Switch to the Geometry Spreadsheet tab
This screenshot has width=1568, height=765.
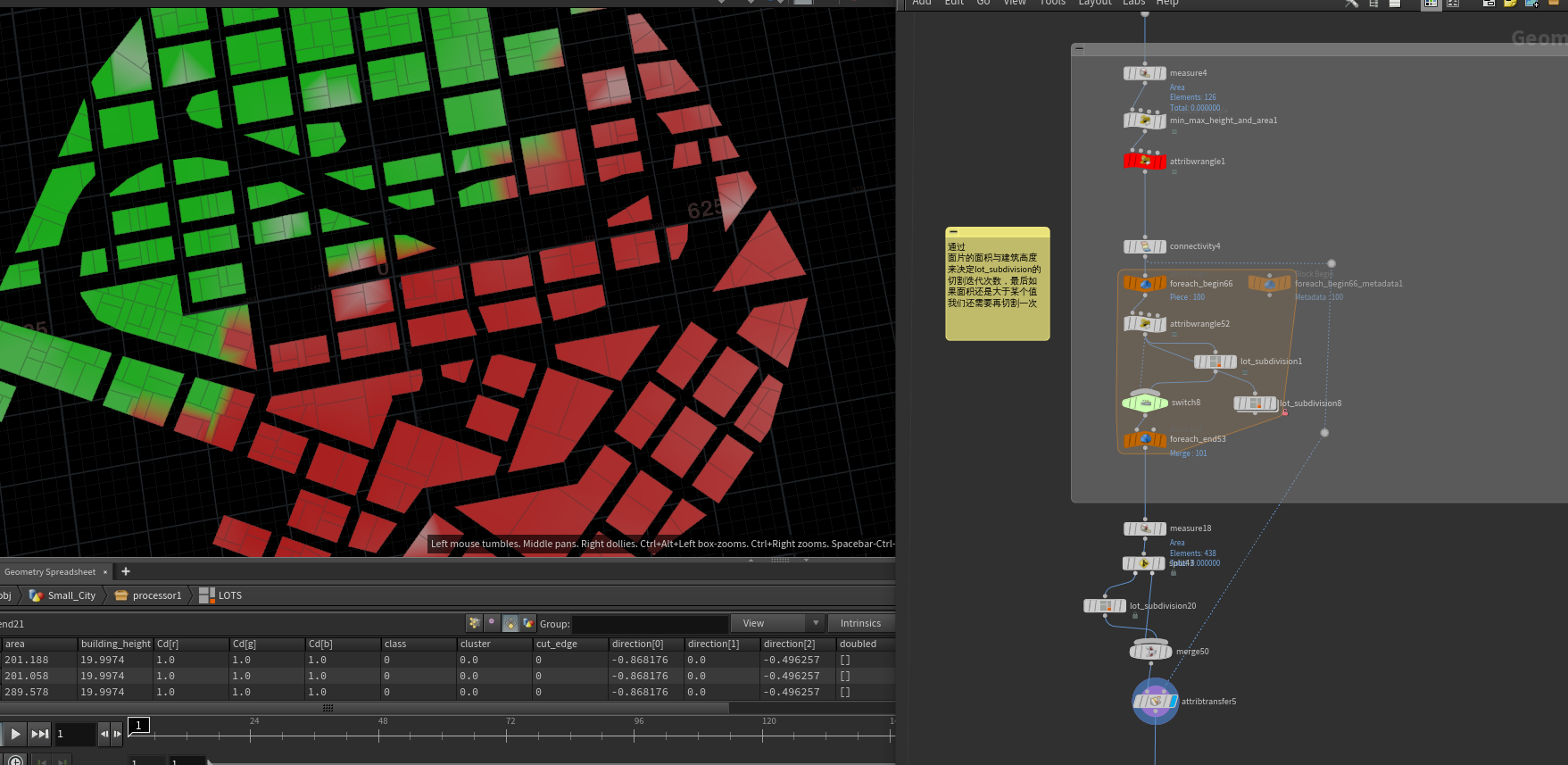(x=50, y=571)
